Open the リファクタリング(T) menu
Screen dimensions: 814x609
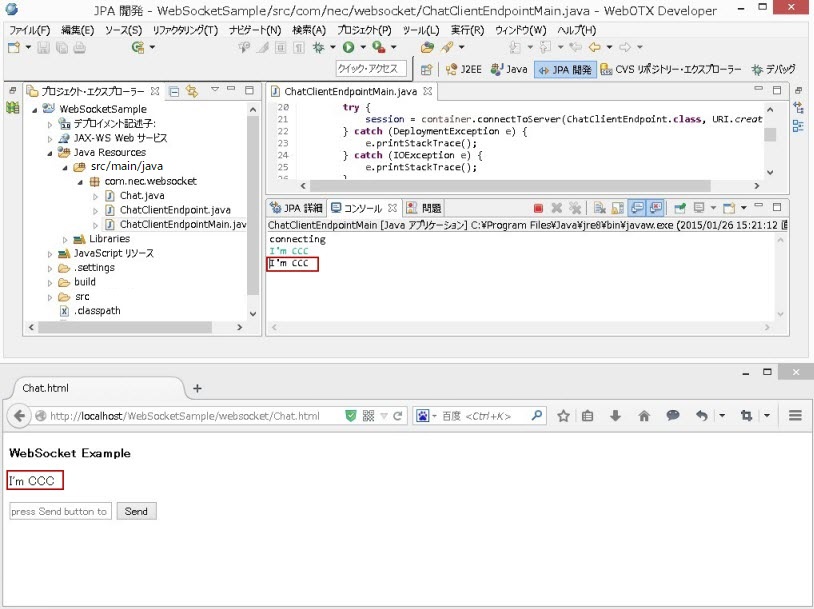tap(184, 30)
